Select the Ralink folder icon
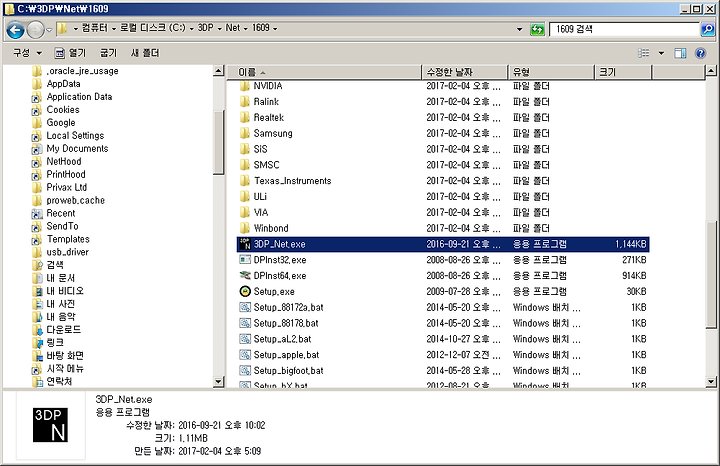 click(245, 101)
